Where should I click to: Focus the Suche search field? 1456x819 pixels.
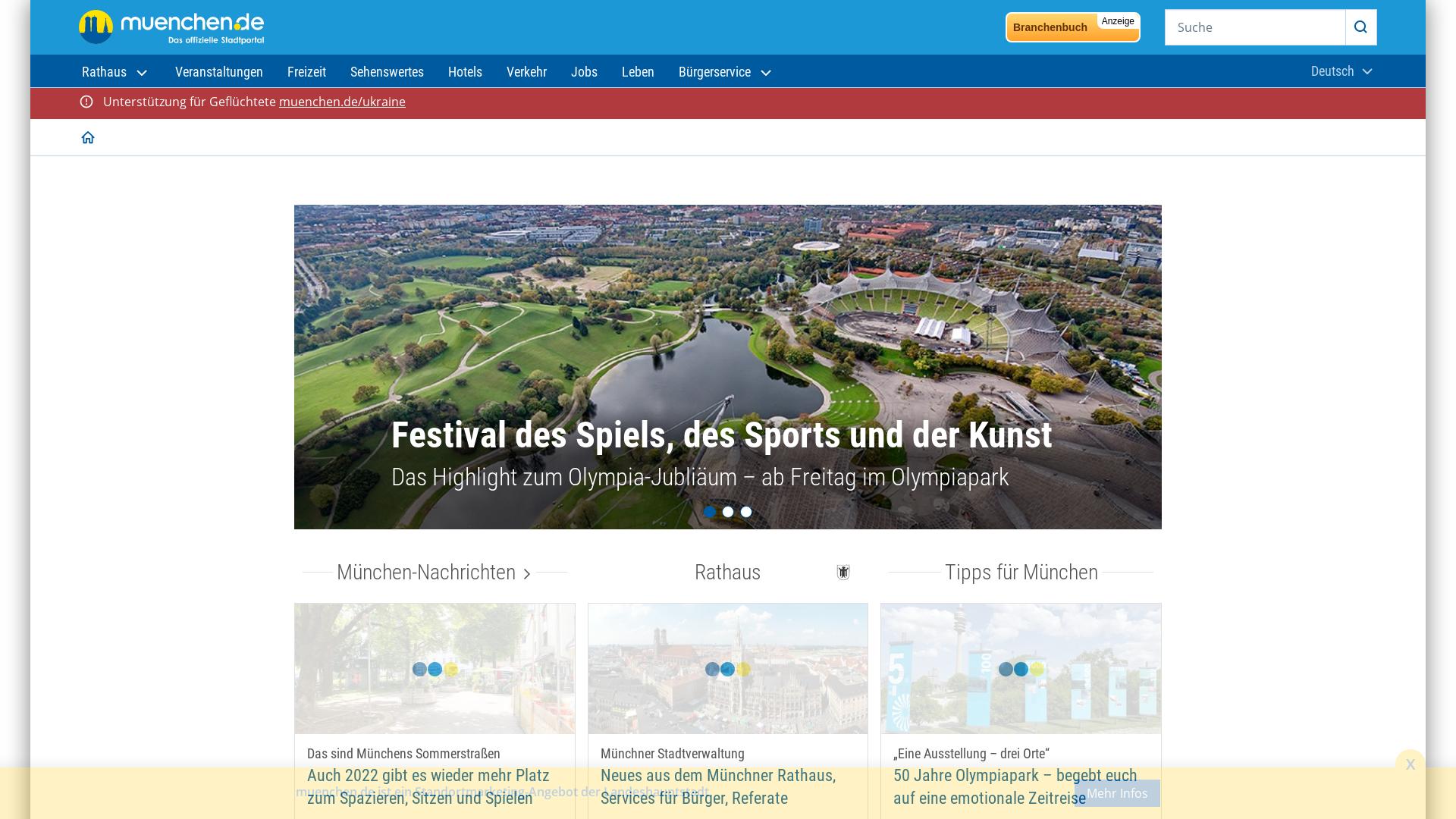pos(1255,27)
